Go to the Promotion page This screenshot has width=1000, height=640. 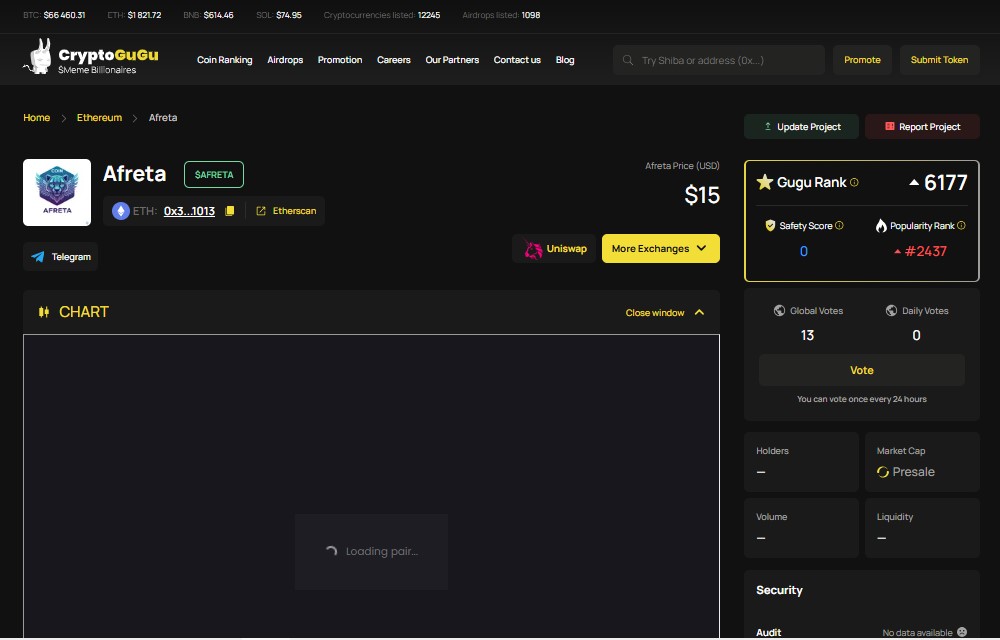(x=340, y=60)
